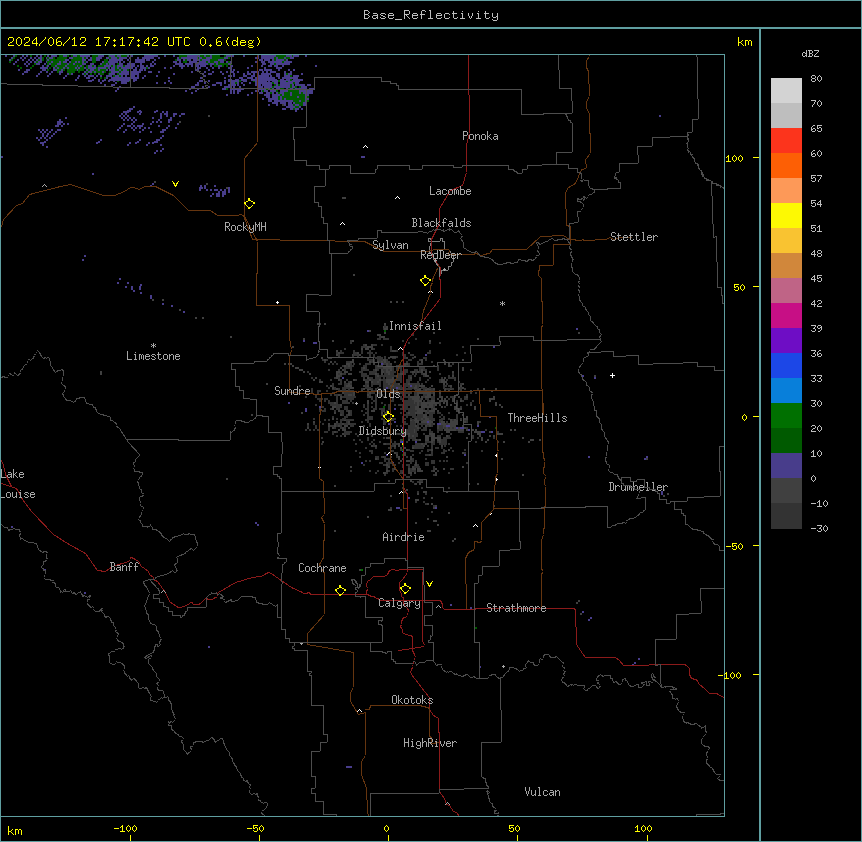This screenshot has width=862, height=842.
Task: Click the yellow V marker northeast of Calgary
Action: [x=429, y=584]
